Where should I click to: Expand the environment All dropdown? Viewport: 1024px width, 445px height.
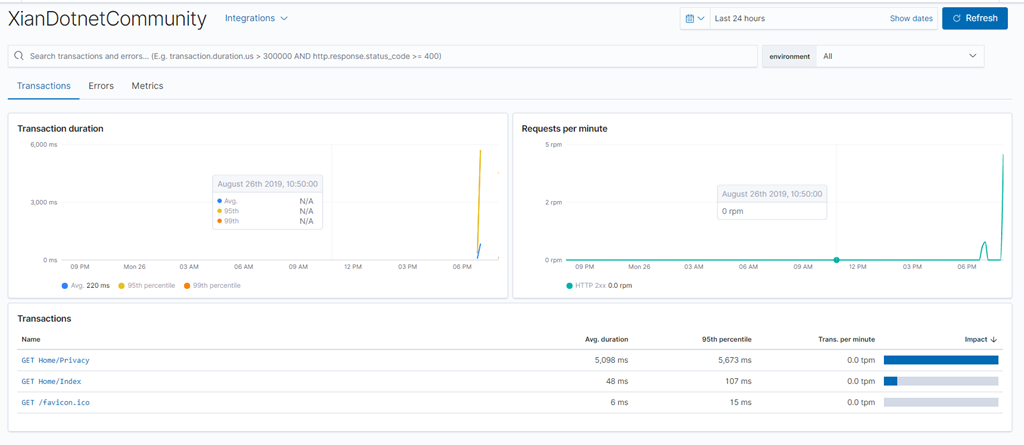[900, 56]
